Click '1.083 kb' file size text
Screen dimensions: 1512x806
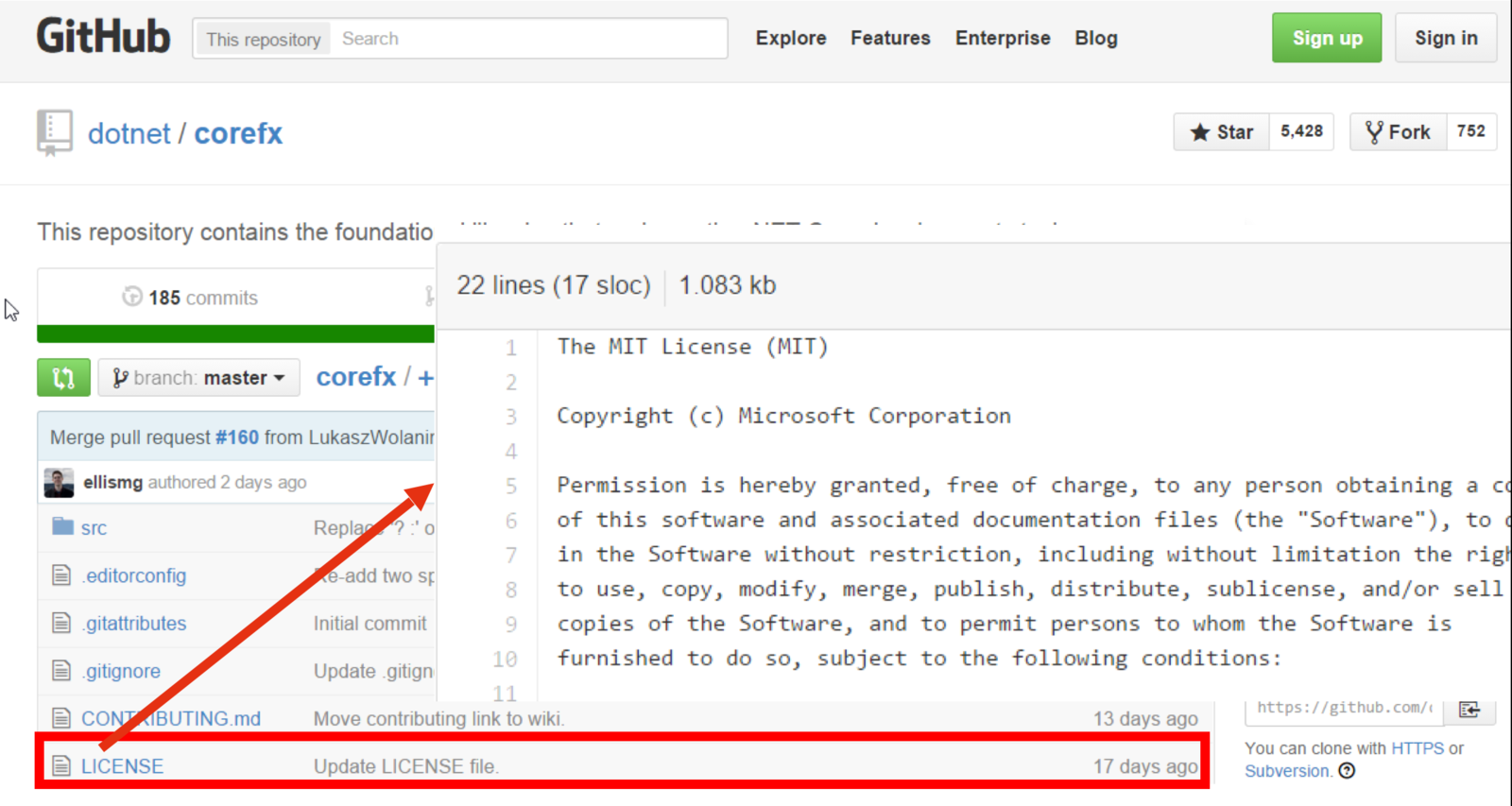pos(728,285)
